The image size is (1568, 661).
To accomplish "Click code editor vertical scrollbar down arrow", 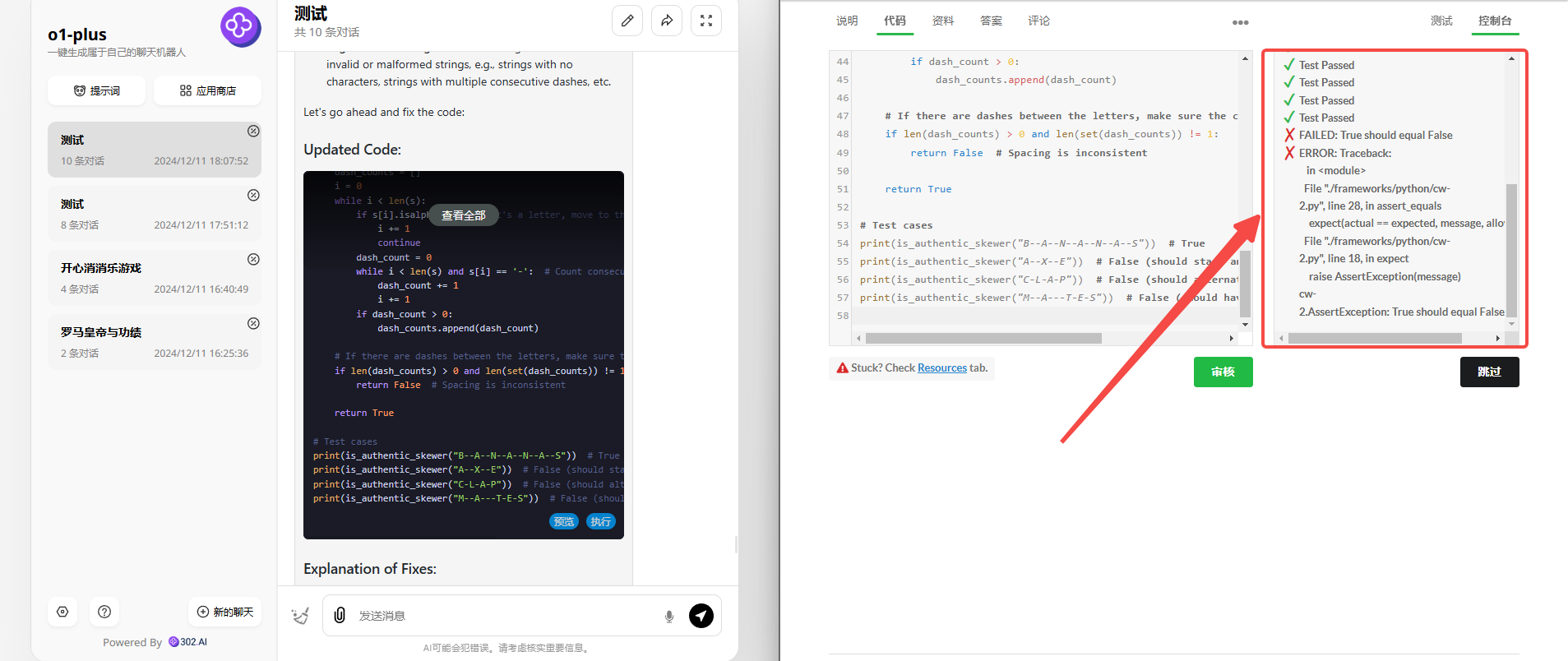I will point(1245,325).
